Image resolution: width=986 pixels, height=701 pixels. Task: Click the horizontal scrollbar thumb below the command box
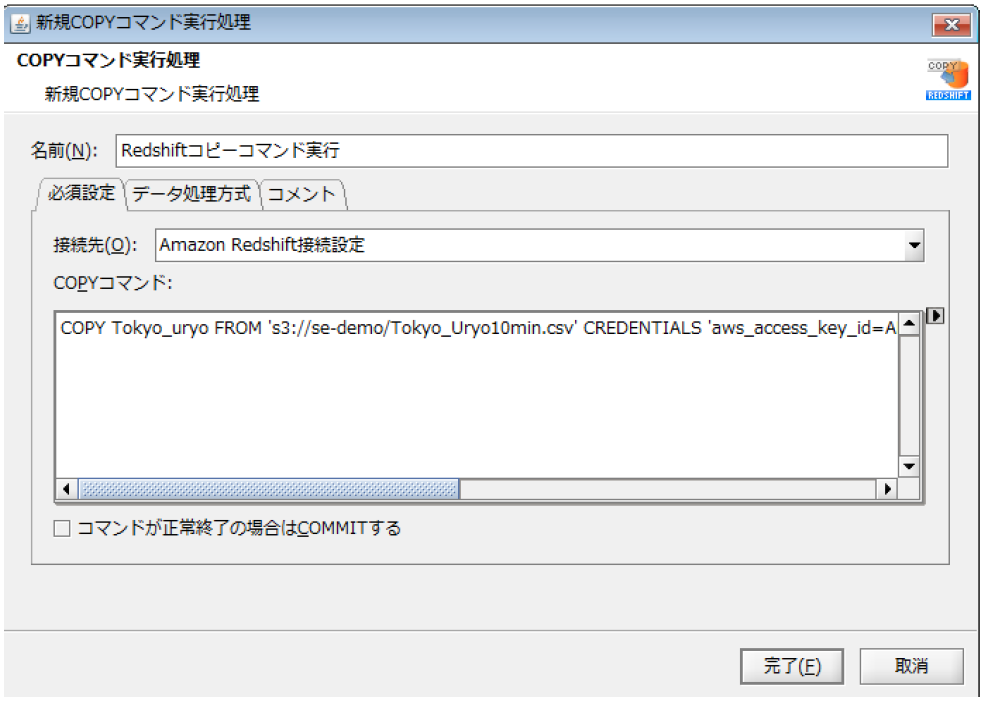(270, 489)
